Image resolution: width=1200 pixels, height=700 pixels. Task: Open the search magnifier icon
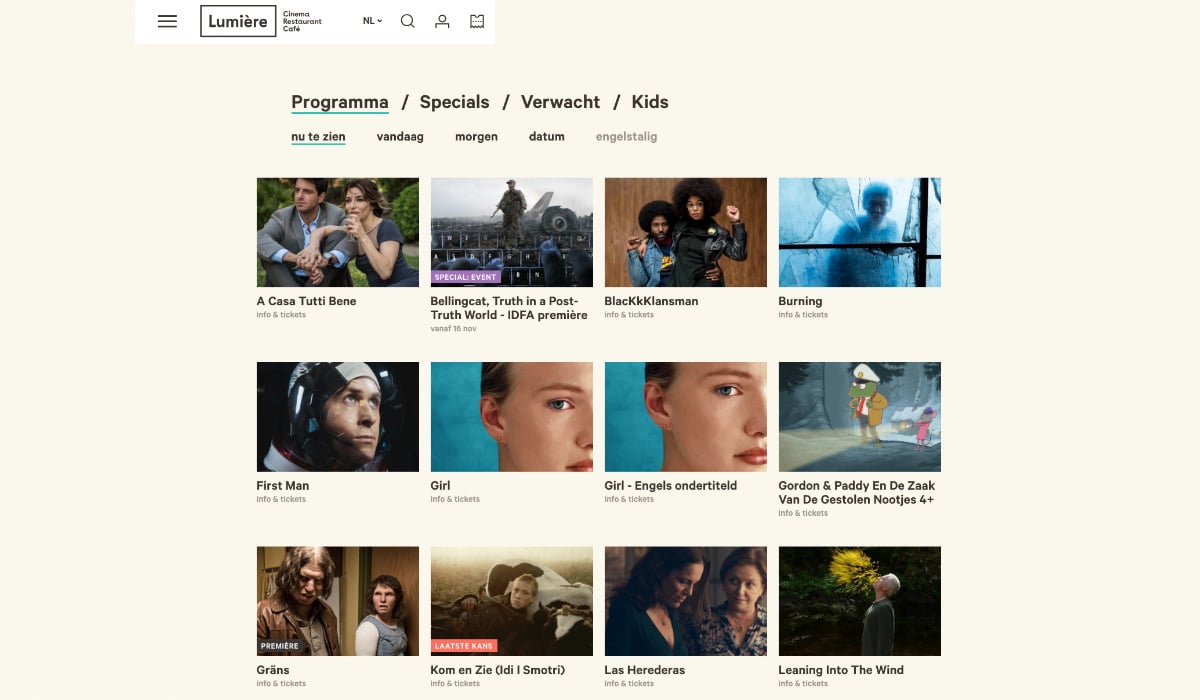[408, 21]
